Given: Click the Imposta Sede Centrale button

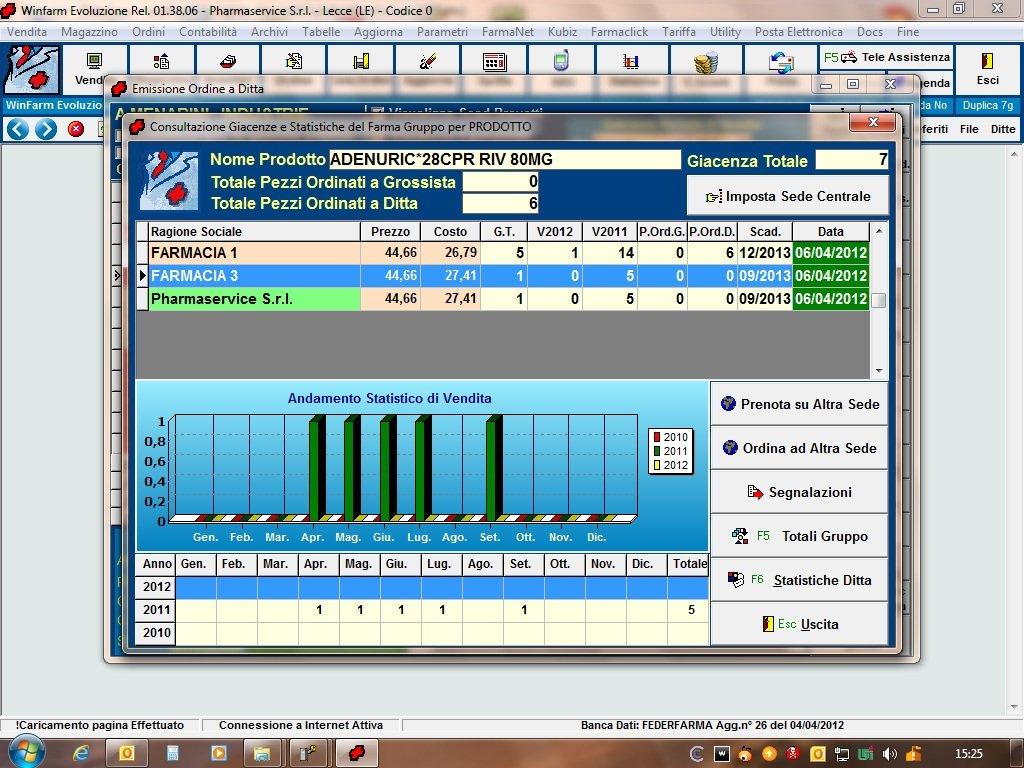Looking at the screenshot, I should pyautogui.click(x=787, y=197).
